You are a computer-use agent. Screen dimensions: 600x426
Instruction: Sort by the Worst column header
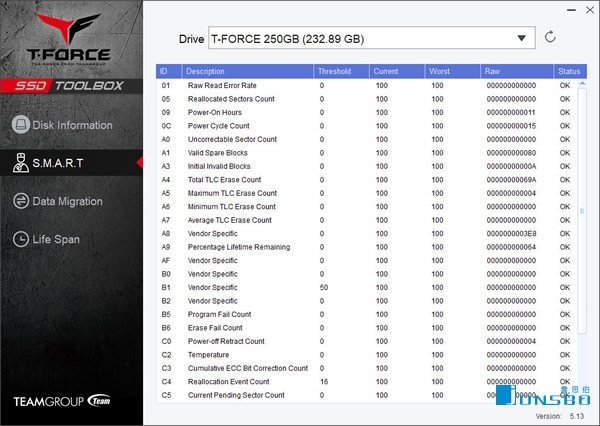pos(452,71)
